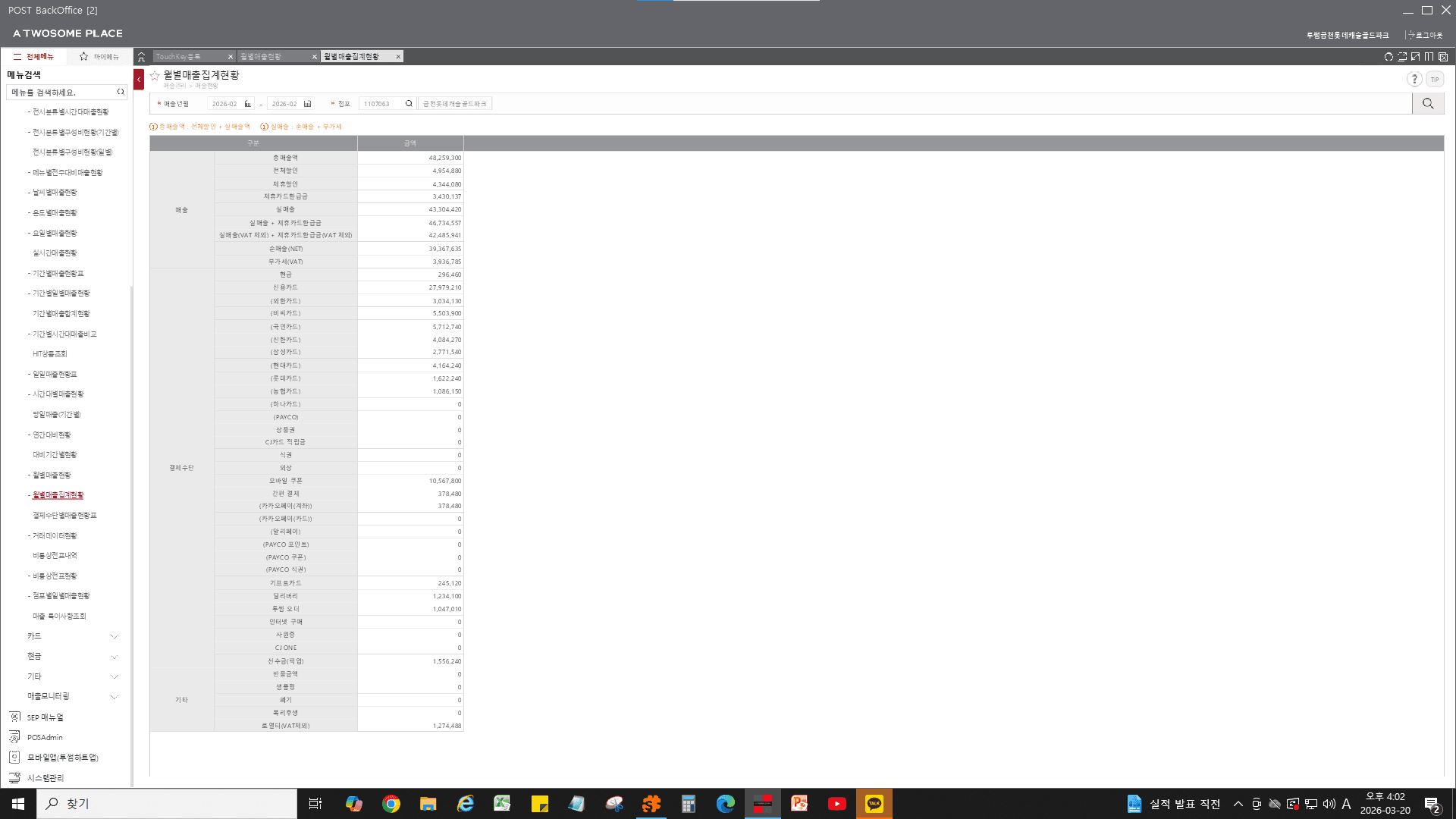This screenshot has width=1456, height=819.
Task: Collapse the left menu panel with red arrow
Action: [x=139, y=80]
